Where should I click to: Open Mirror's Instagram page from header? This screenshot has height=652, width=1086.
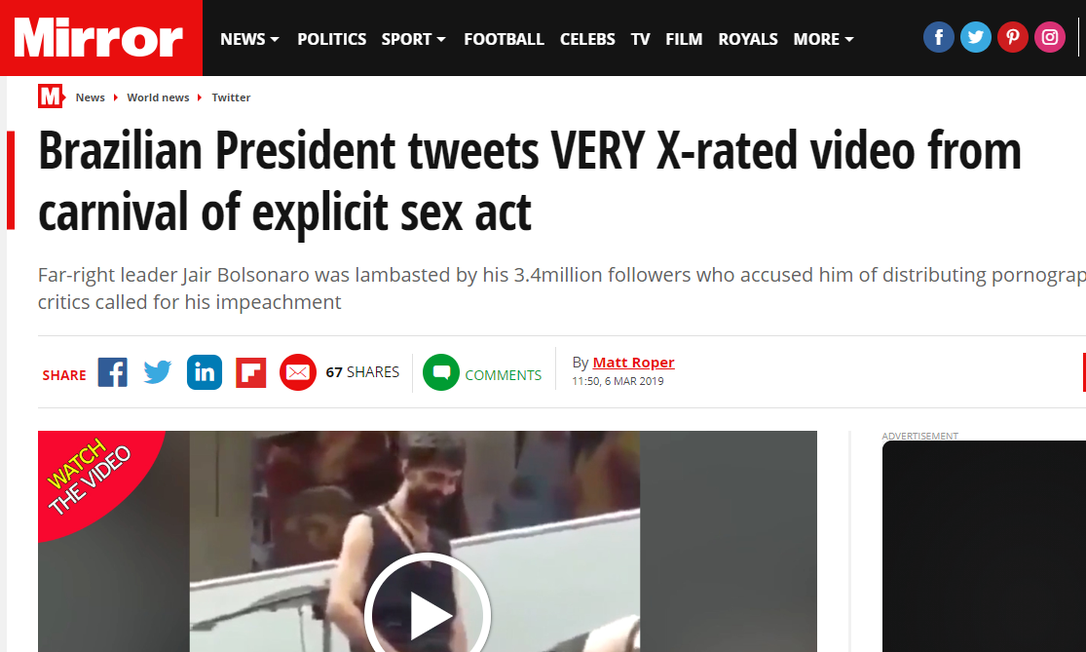click(x=1049, y=38)
